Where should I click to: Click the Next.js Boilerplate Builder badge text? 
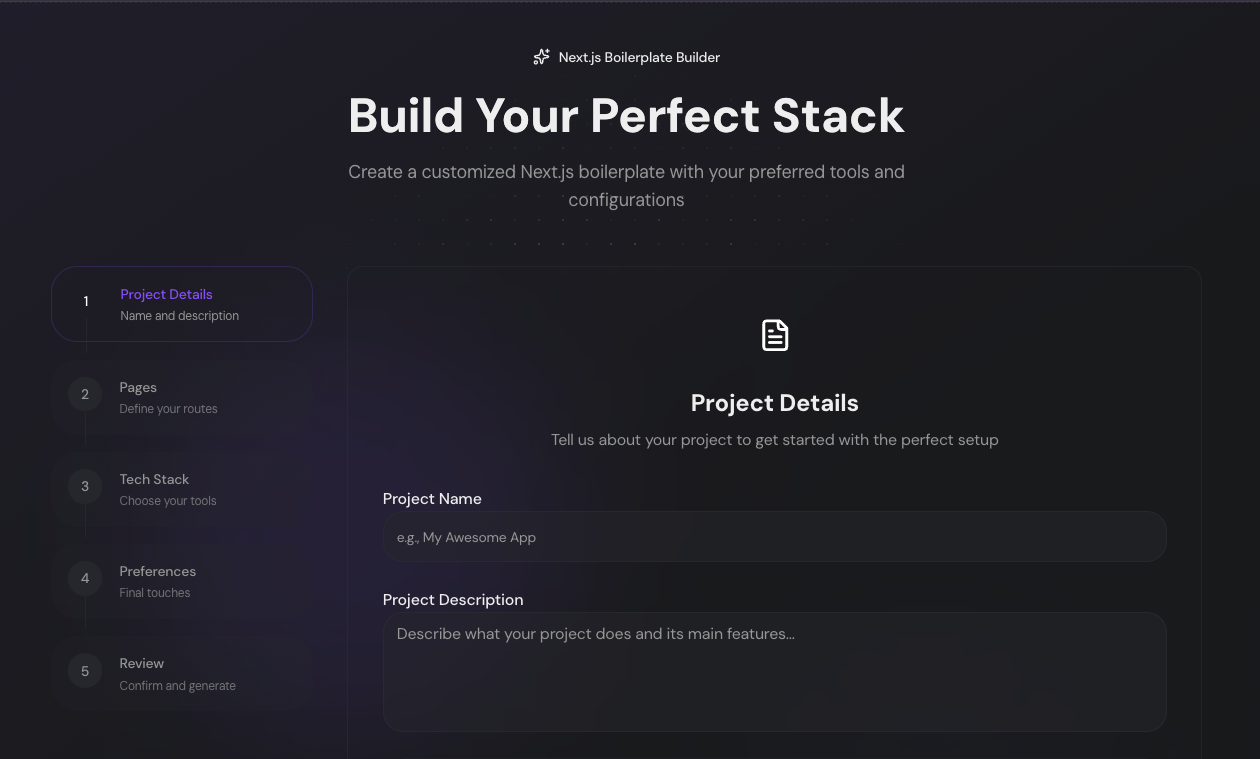[639, 57]
